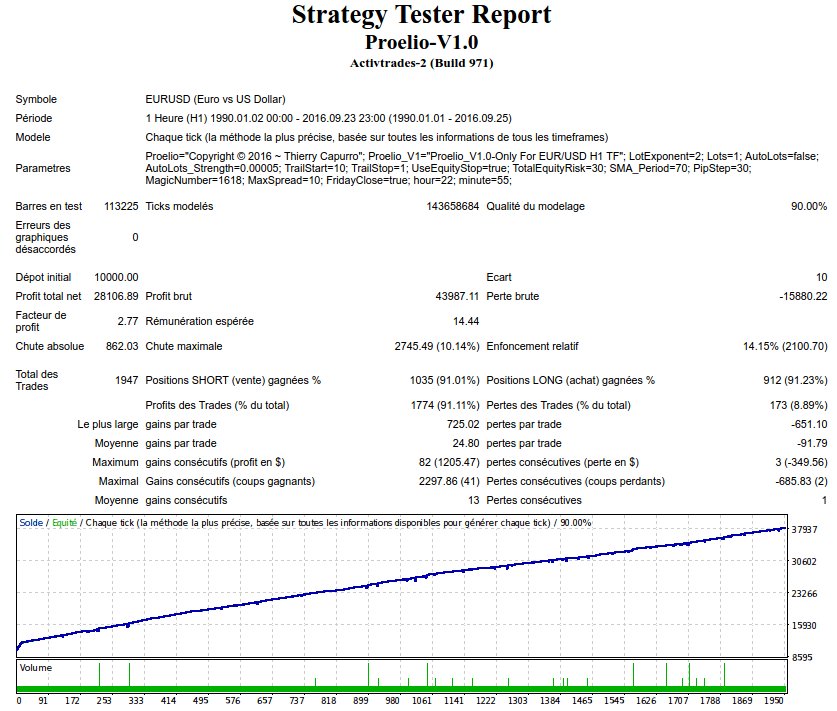Click the 23266 axis label on chart
This screenshot has width=837, height=711.
coord(804,594)
